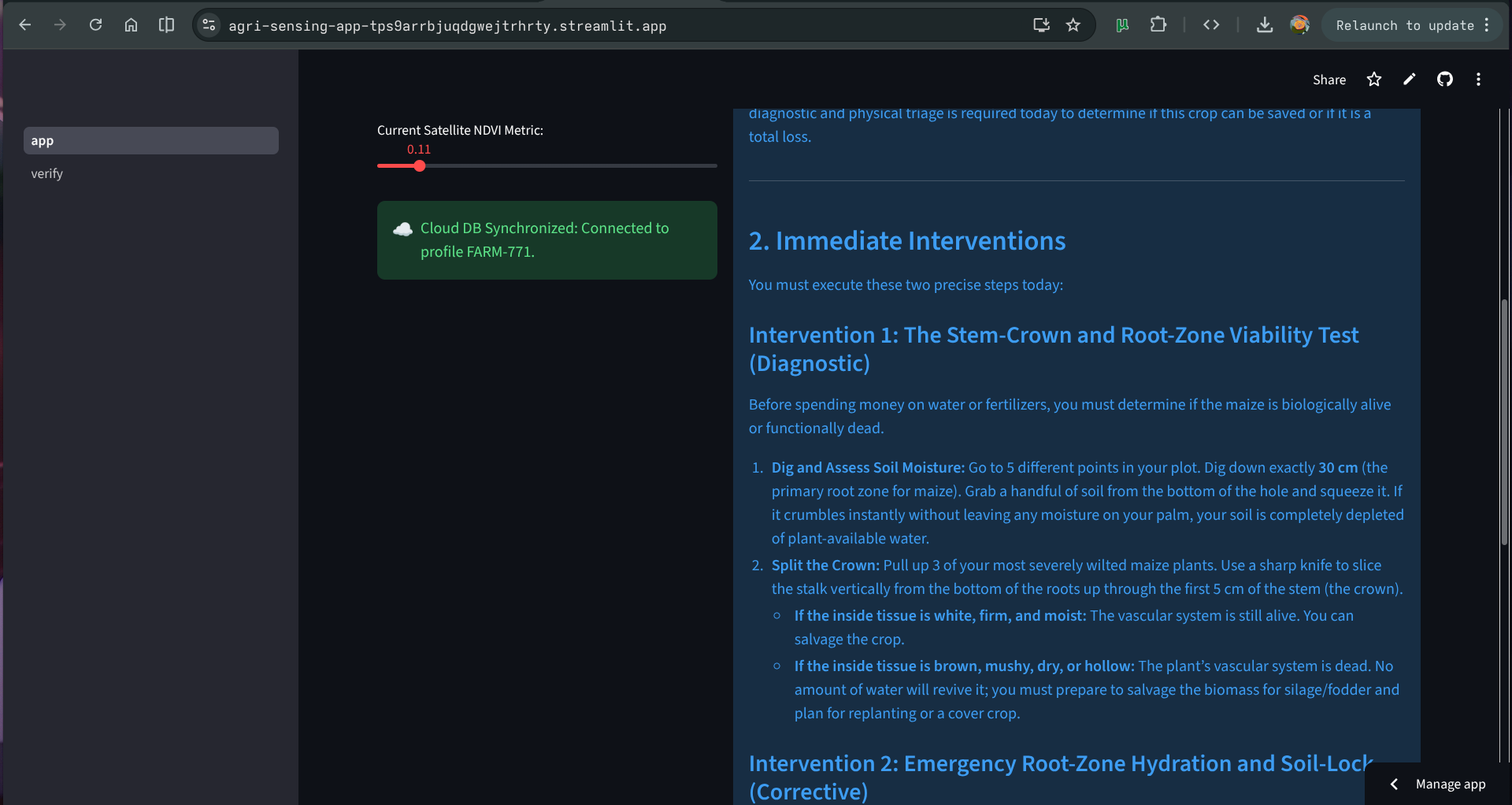This screenshot has width=1512, height=805.
Task: Click the Streamlit Share button
Action: click(1329, 80)
